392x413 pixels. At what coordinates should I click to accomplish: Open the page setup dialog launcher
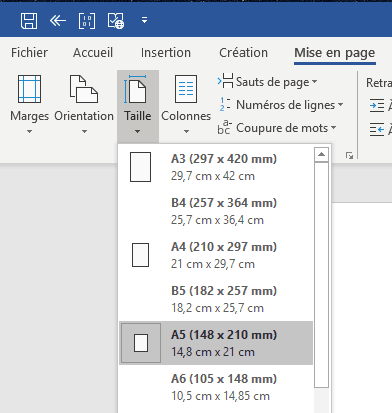tap(349, 155)
